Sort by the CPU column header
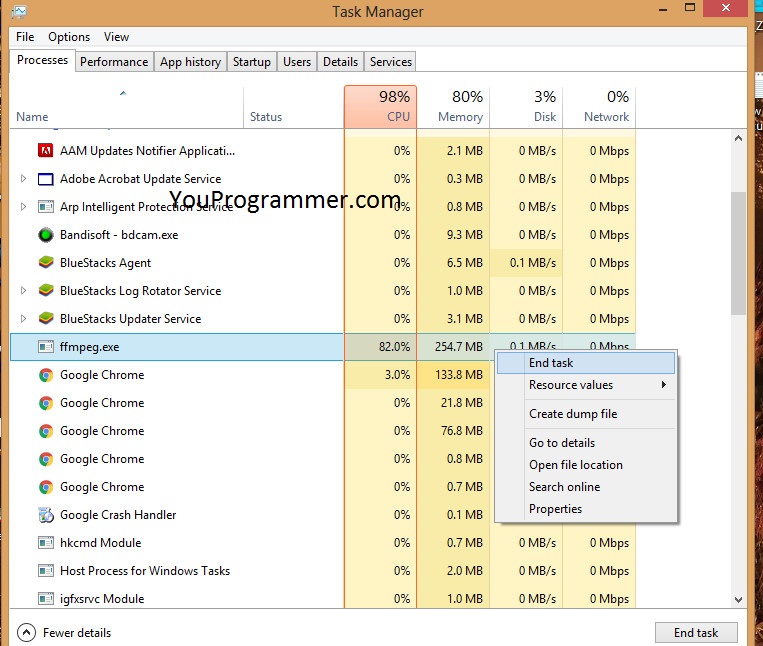This screenshot has height=646, width=763. [x=380, y=108]
